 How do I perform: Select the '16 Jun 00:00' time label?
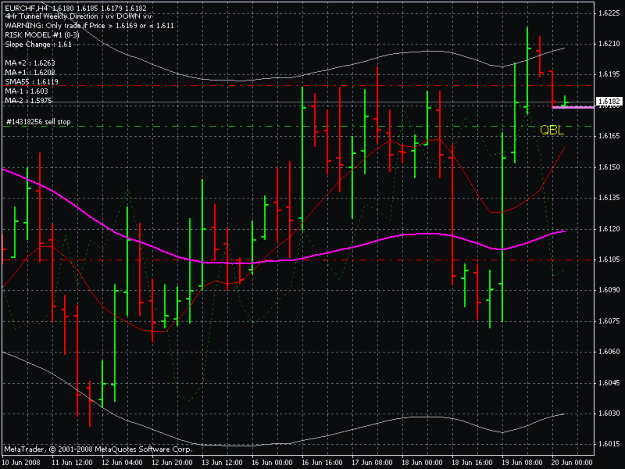point(272,462)
